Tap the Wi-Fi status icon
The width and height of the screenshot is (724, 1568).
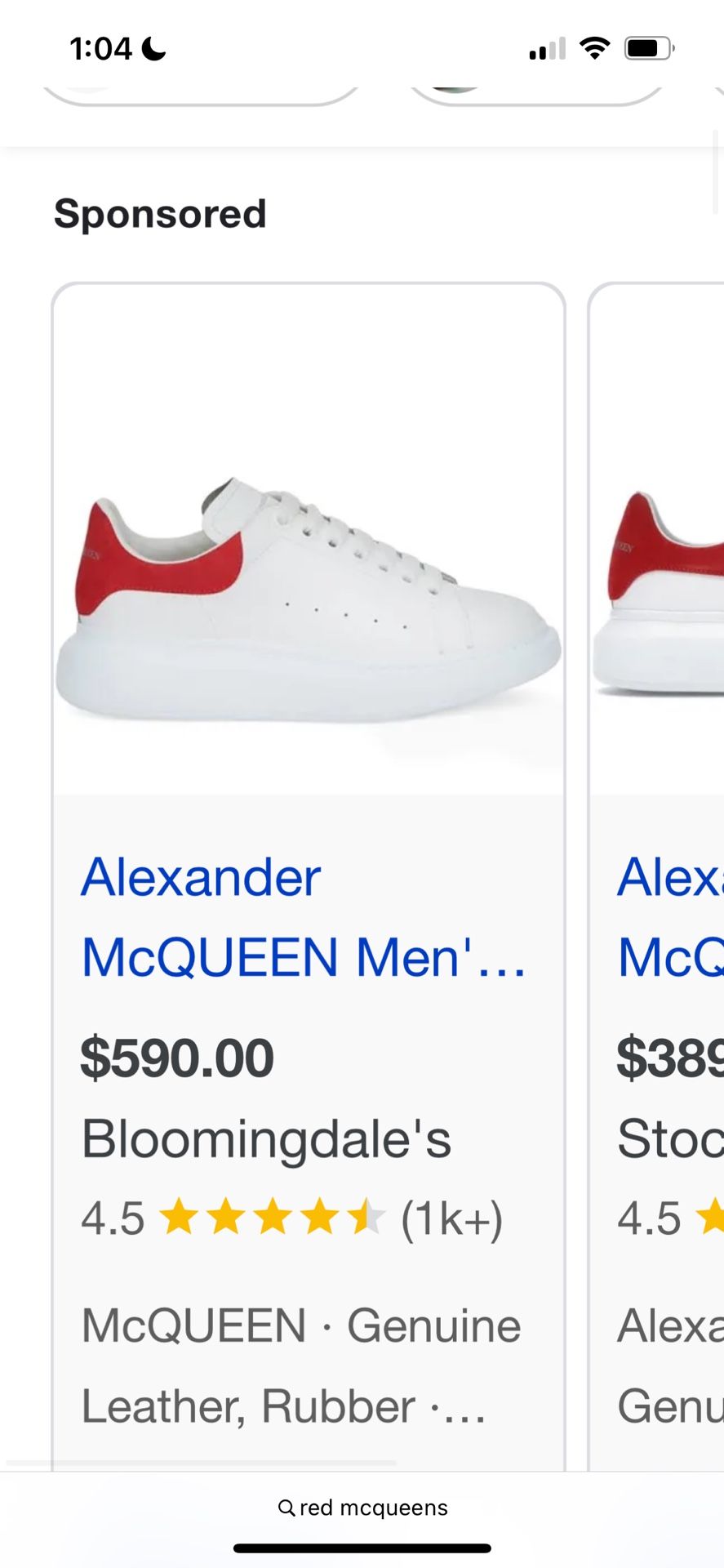point(595,48)
